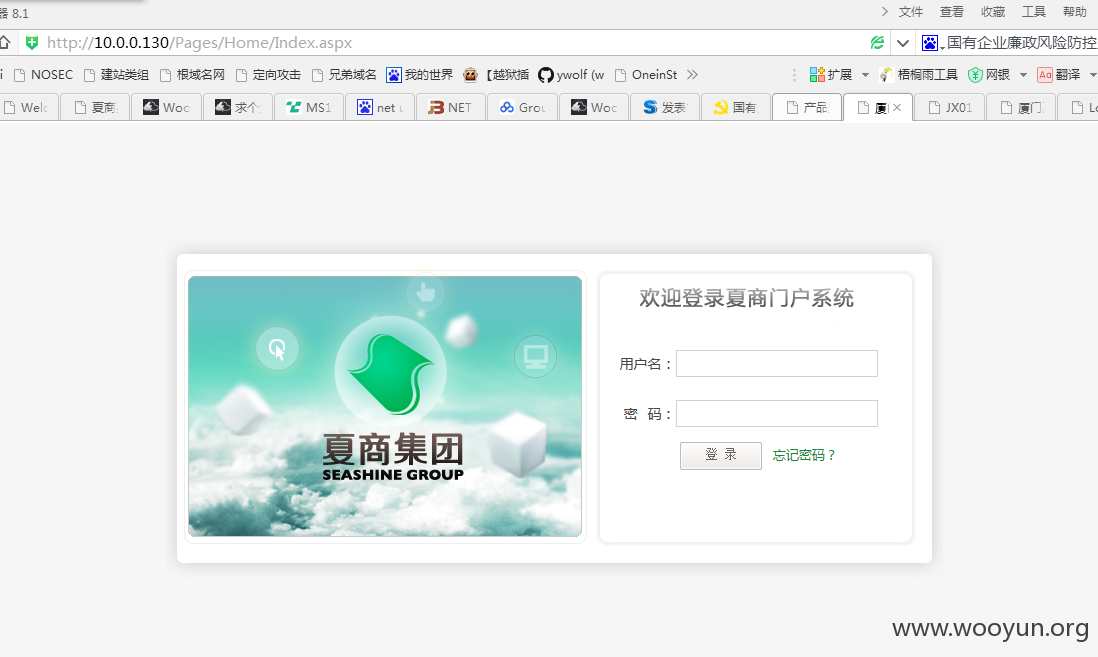The height and width of the screenshot is (657, 1098).
Task: Switch to the JX01 tab
Action: (950, 107)
